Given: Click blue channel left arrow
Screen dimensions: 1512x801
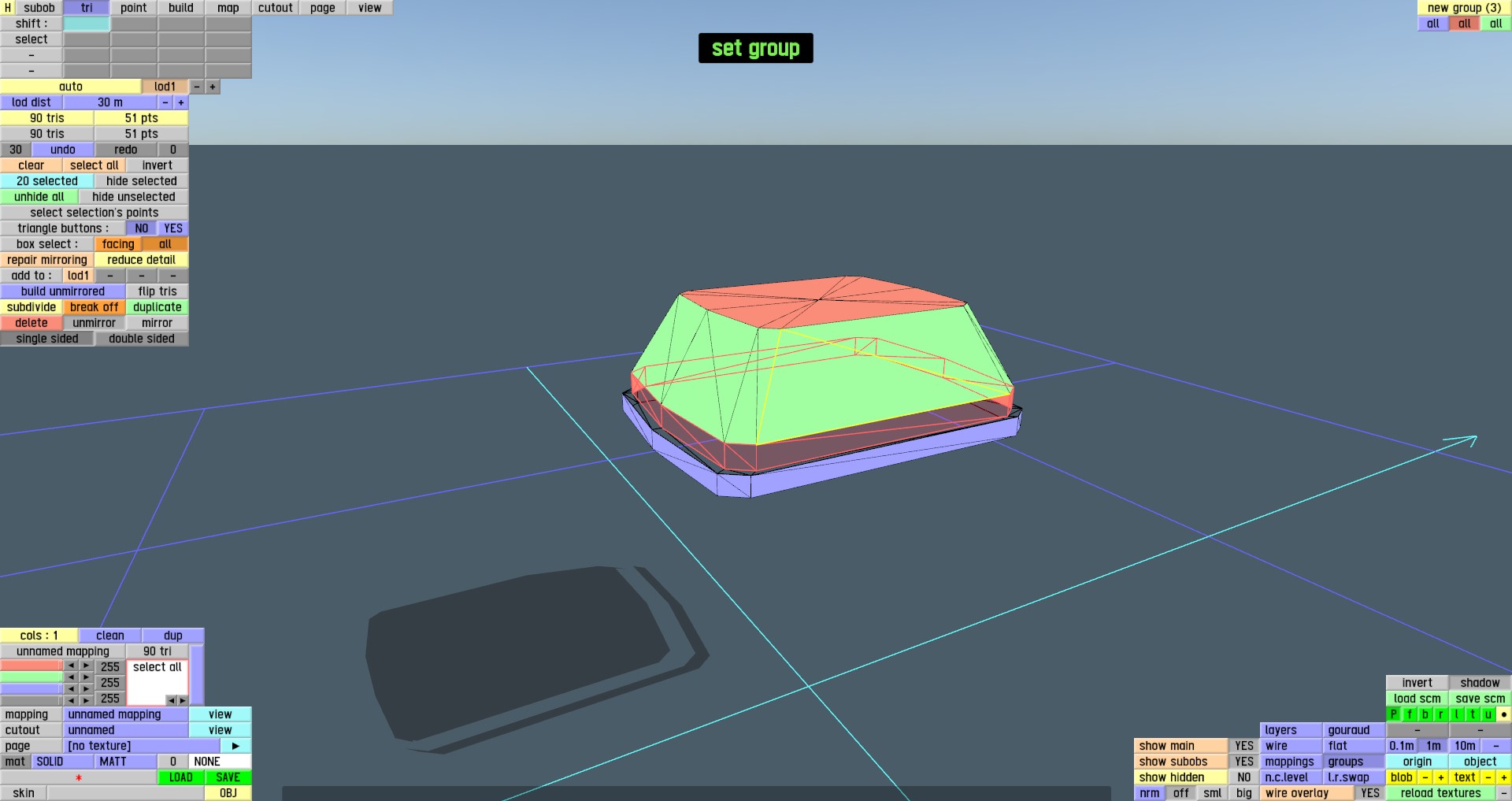Looking at the screenshot, I should pyautogui.click(x=71, y=688).
